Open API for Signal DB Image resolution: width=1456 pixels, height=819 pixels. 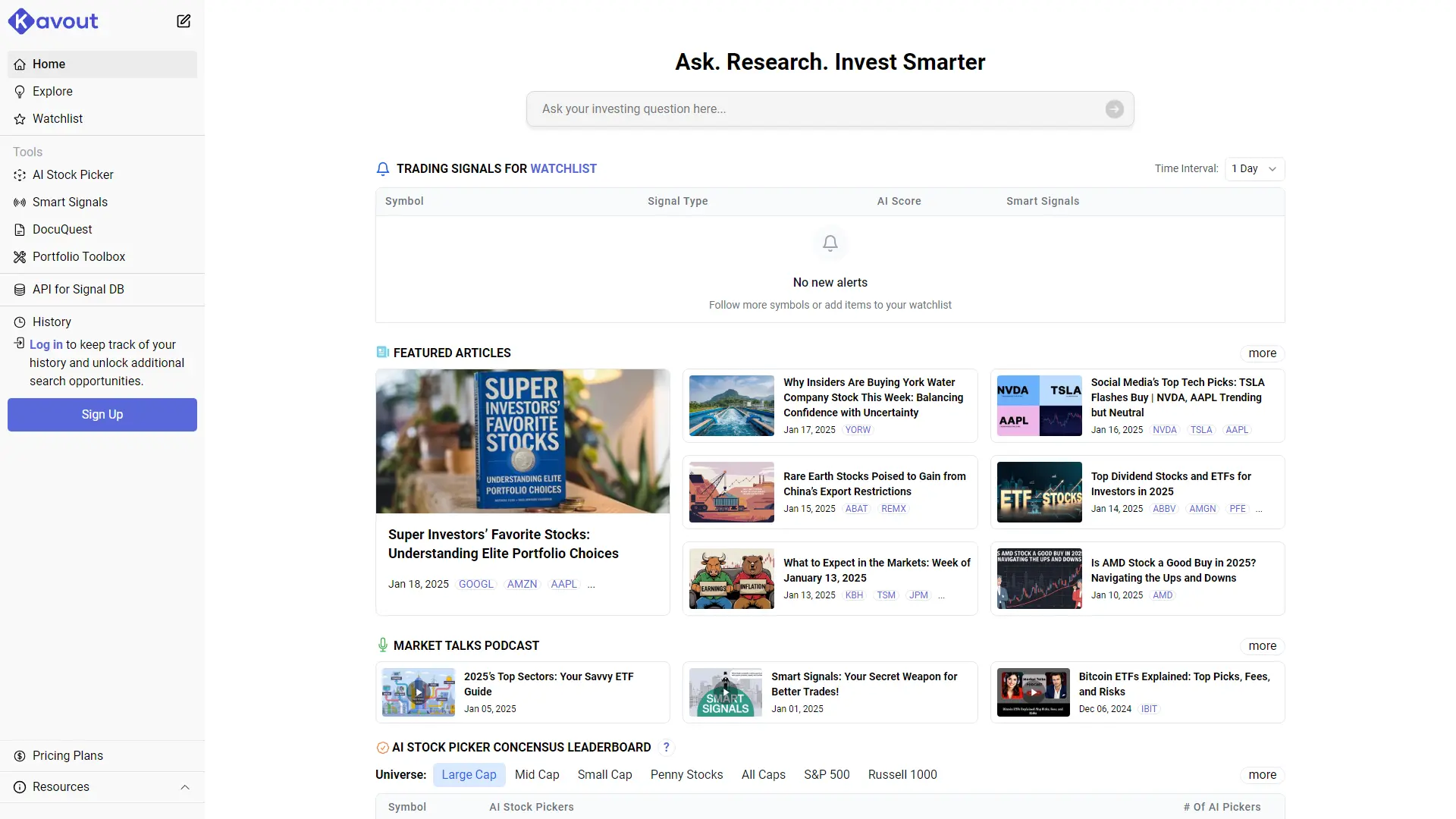[x=78, y=290]
